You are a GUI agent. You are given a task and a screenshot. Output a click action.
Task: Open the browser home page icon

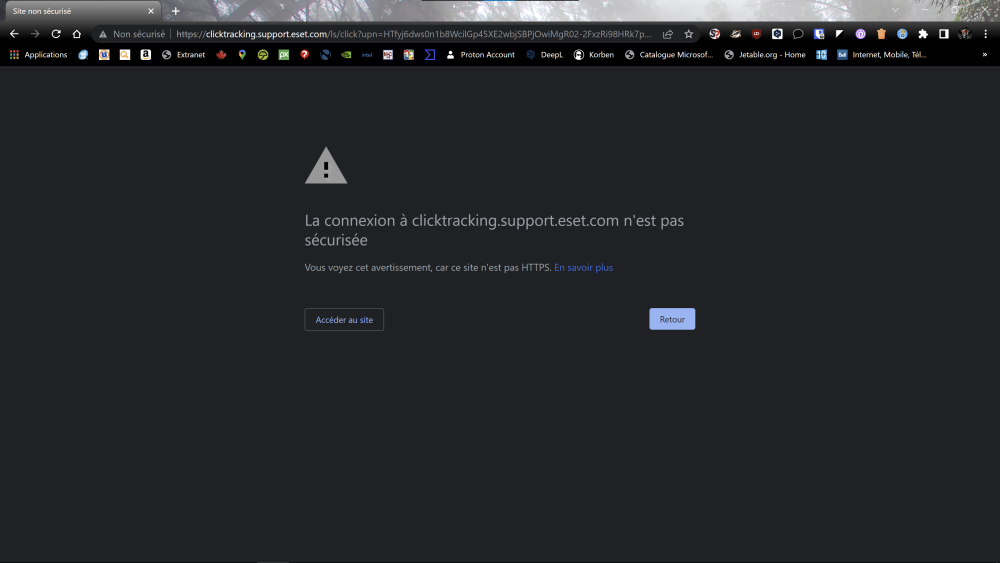(x=77, y=34)
